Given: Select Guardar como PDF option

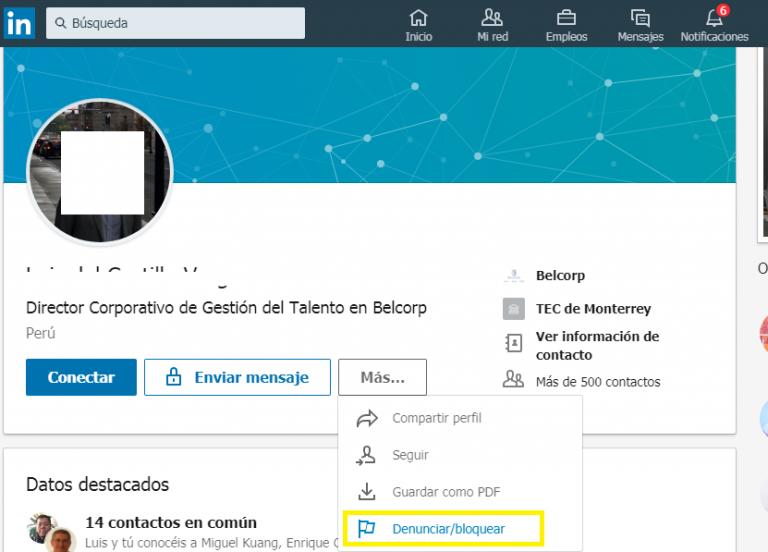Looking at the screenshot, I should point(445,492).
